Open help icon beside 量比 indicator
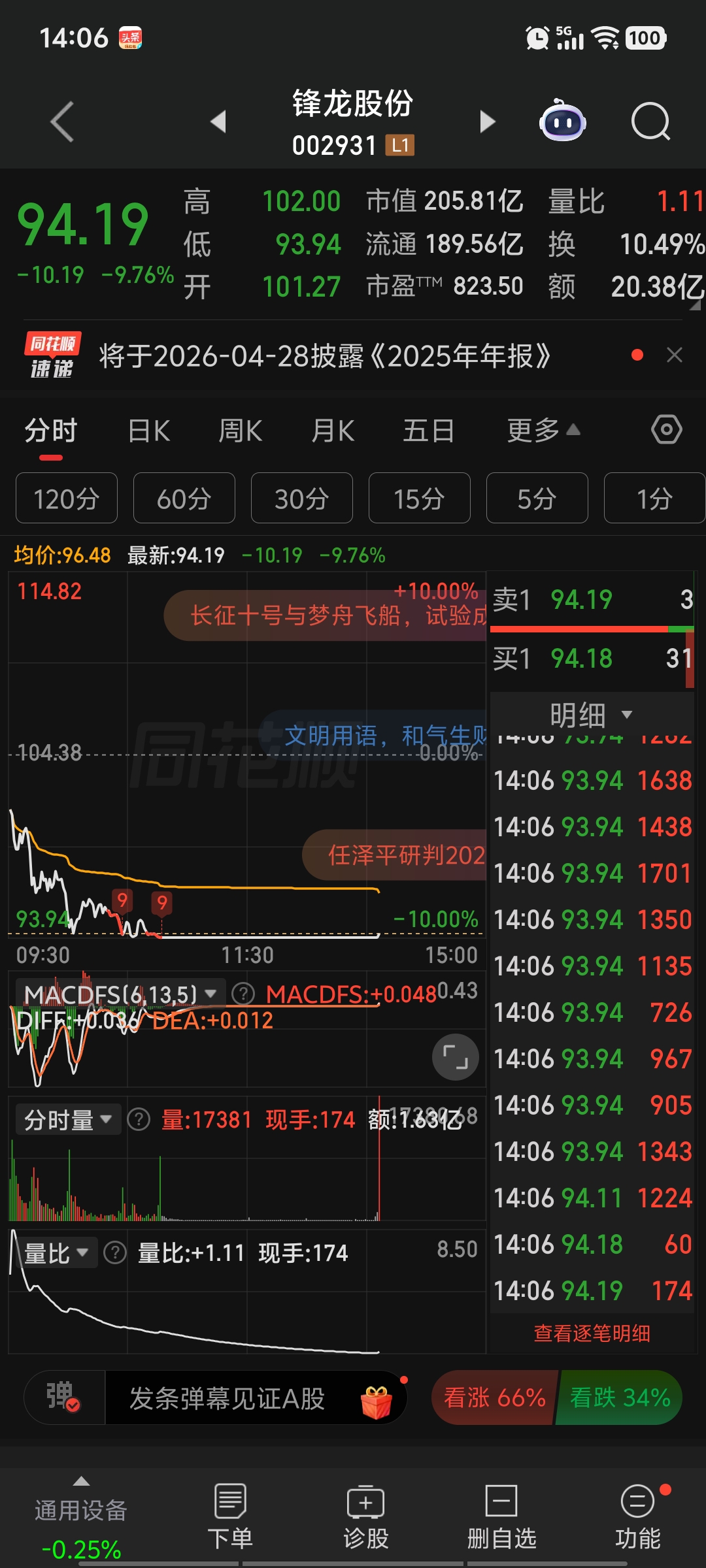706x1568 pixels. [x=115, y=1253]
